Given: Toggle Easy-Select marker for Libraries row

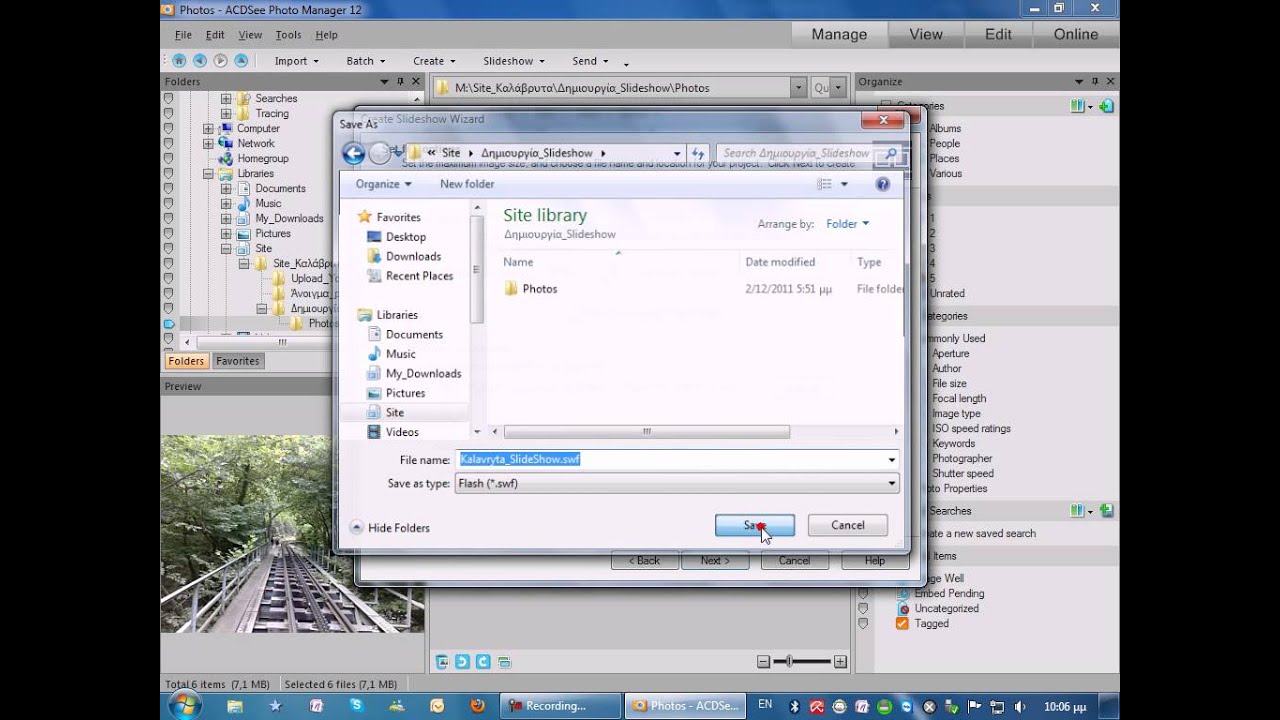Looking at the screenshot, I should click(168, 173).
